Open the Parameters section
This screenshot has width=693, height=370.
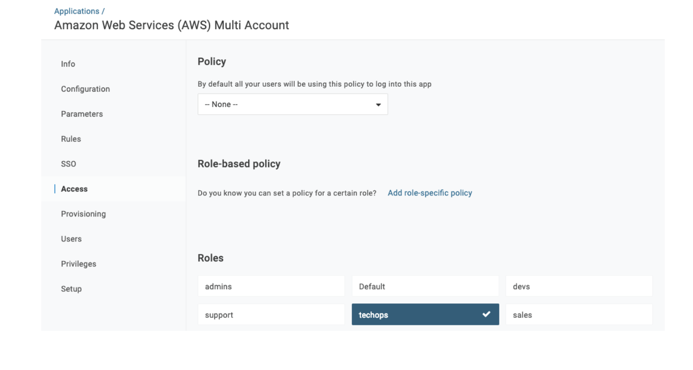click(x=82, y=114)
